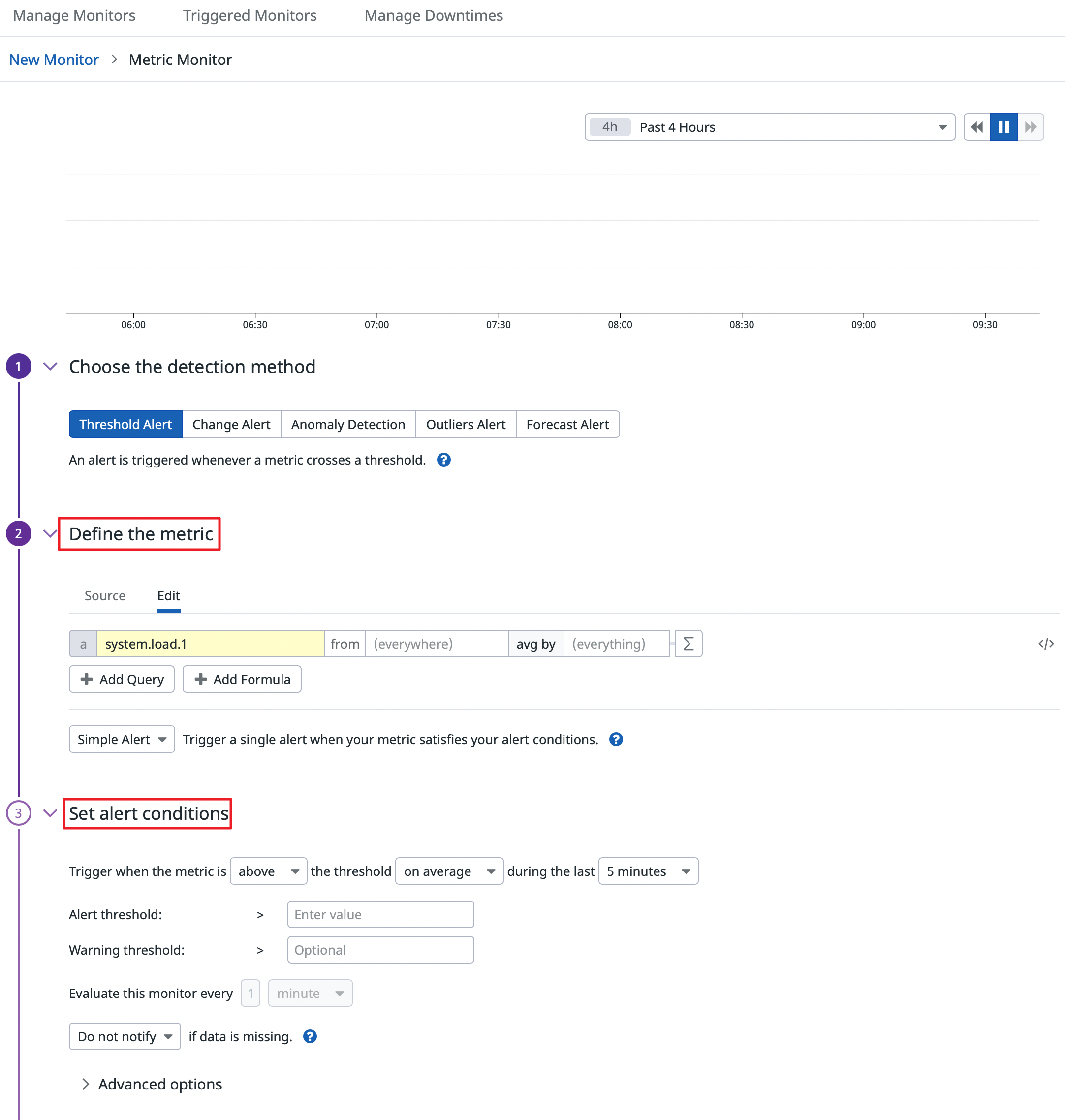
Task: Open the Past 4 Hours time dropdown
Action: [x=769, y=127]
